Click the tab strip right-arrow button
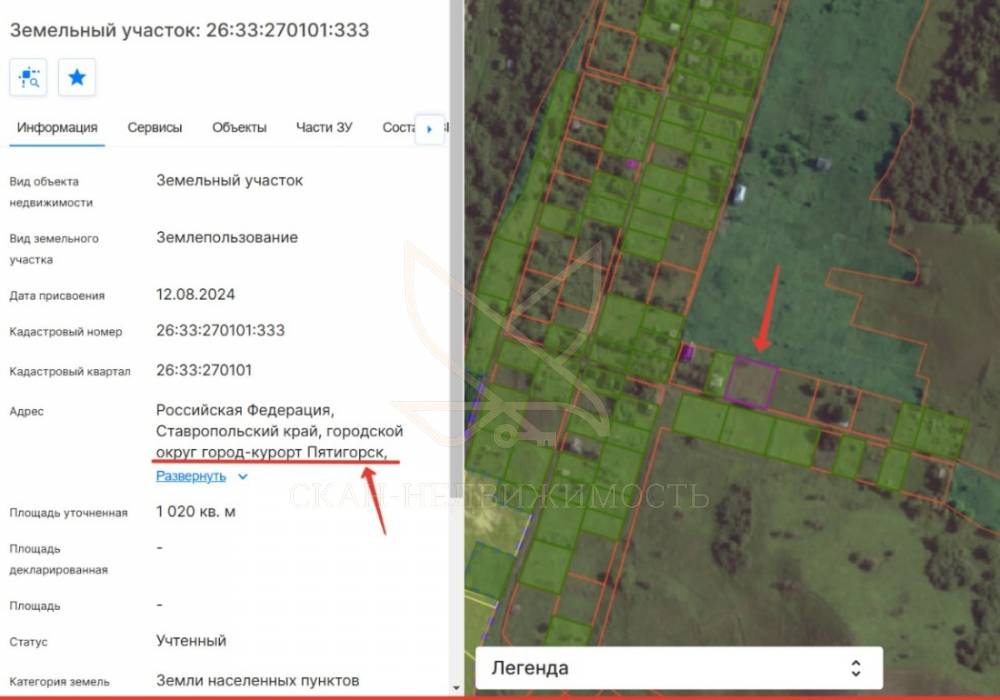Image resolution: width=1000 pixels, height=700 pixels. click(x=429, y=129)
